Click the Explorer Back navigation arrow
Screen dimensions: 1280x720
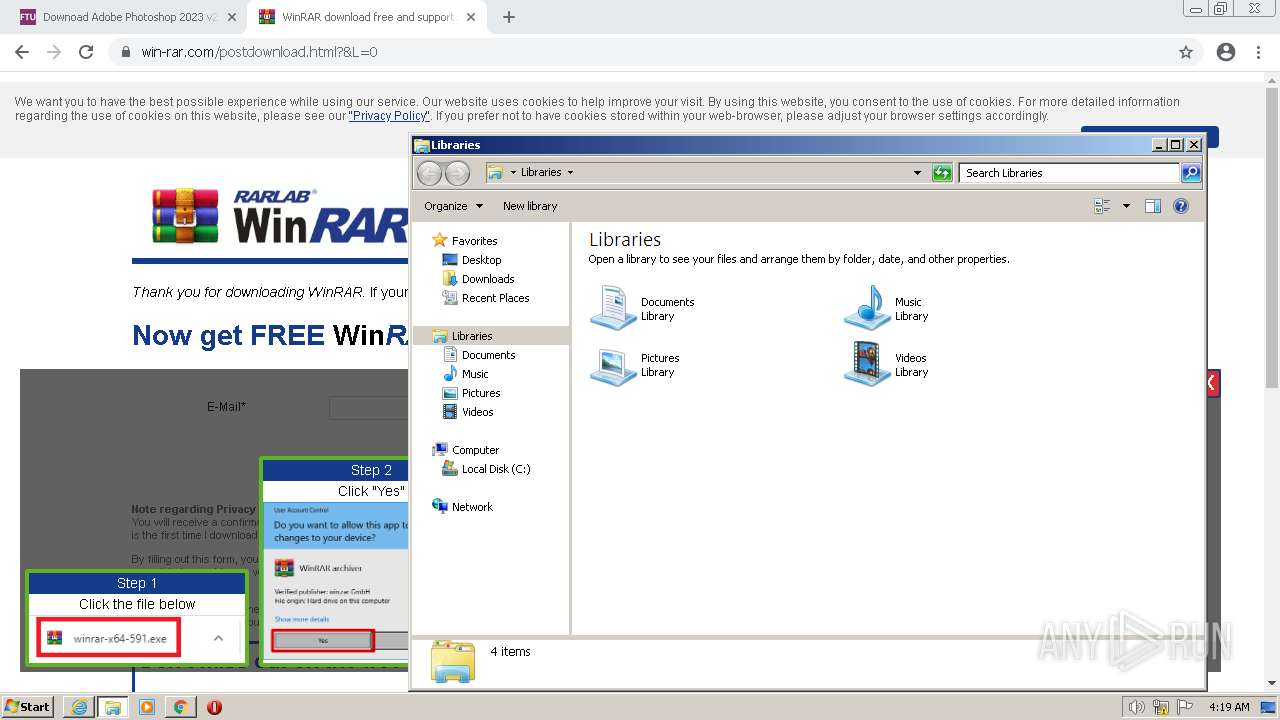click(429, 173)
